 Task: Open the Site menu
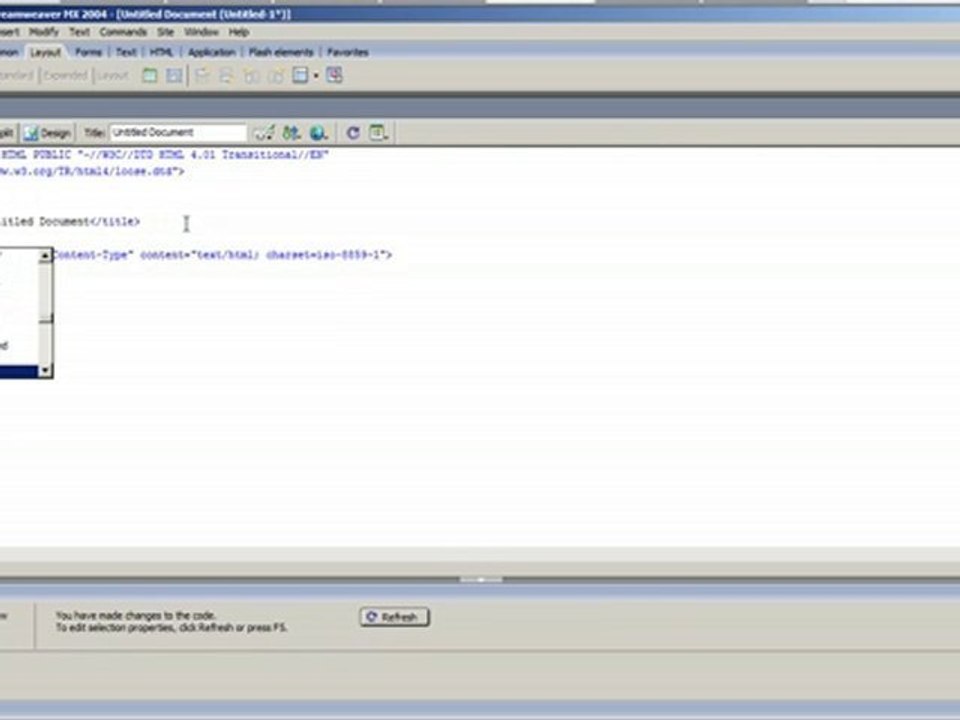pos(165,32)
